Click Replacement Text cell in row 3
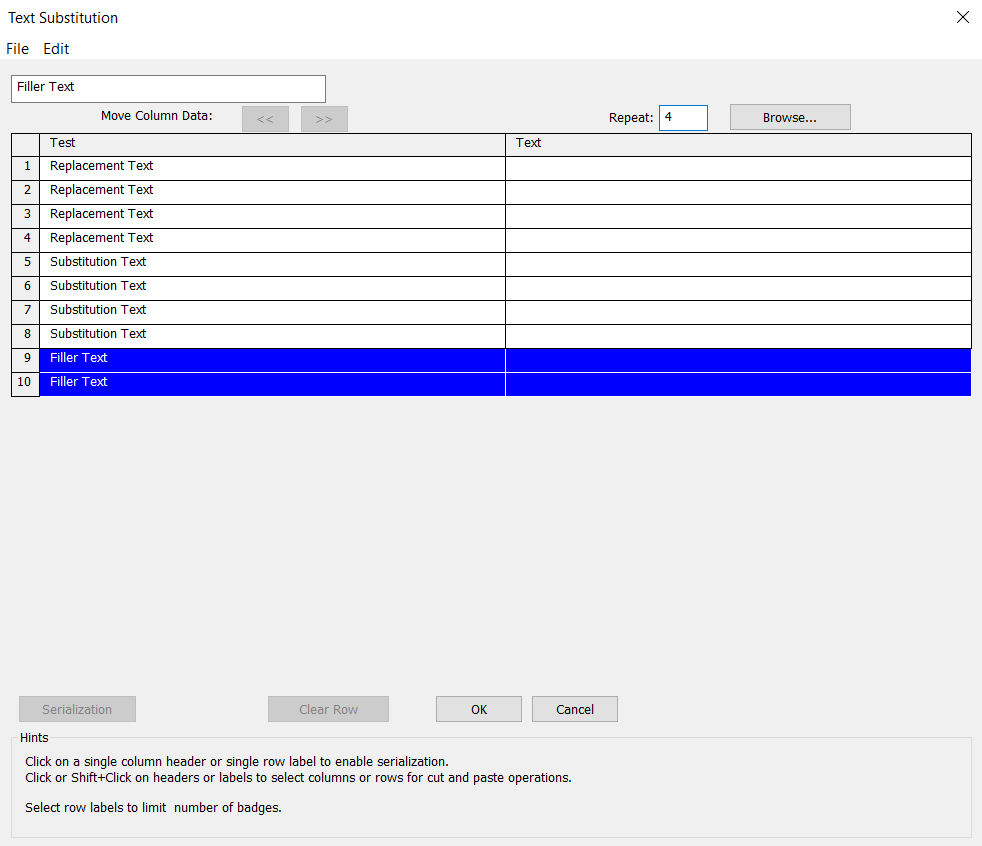Screen dimensions: 982x846 [x=272, y=215]
